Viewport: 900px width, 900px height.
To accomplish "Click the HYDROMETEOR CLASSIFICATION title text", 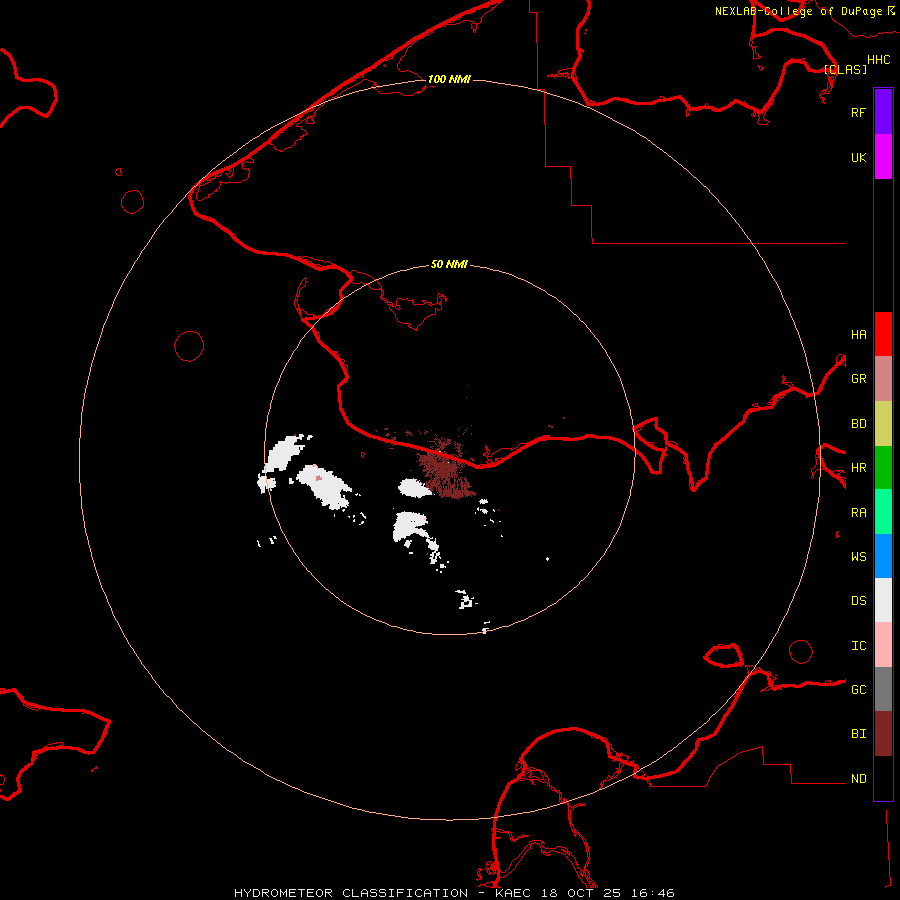I will pos(351,893).
